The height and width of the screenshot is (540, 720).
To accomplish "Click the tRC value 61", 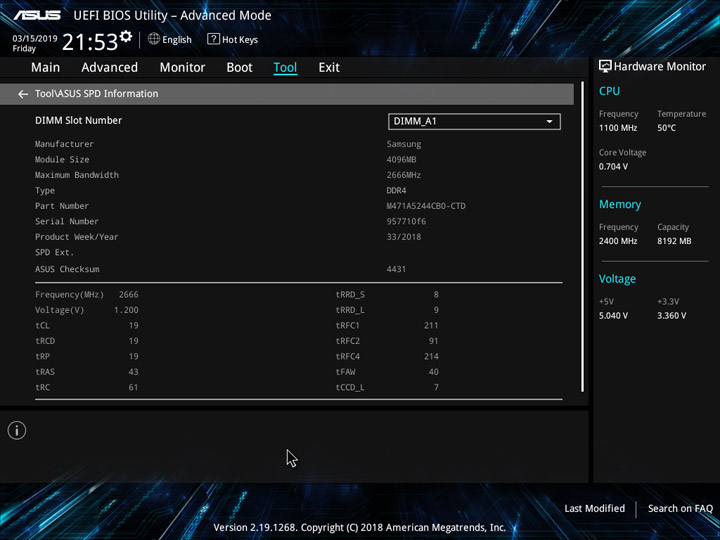I will 133,388.
